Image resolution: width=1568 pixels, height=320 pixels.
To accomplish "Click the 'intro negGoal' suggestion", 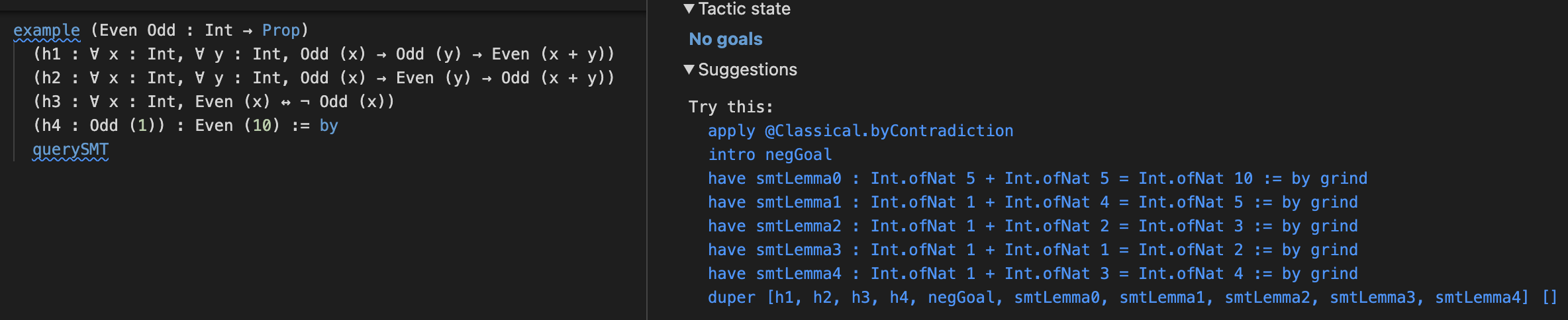I will coord(769,155).
